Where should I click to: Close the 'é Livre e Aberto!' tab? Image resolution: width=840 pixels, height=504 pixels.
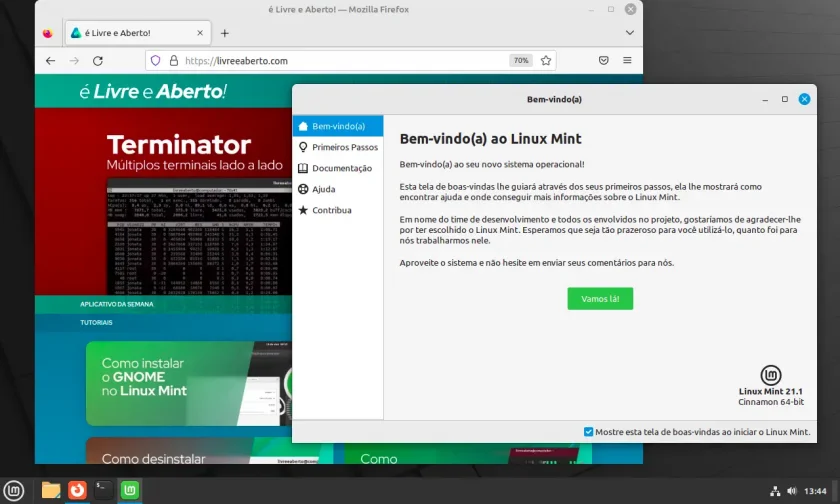[x=200, y=33]
